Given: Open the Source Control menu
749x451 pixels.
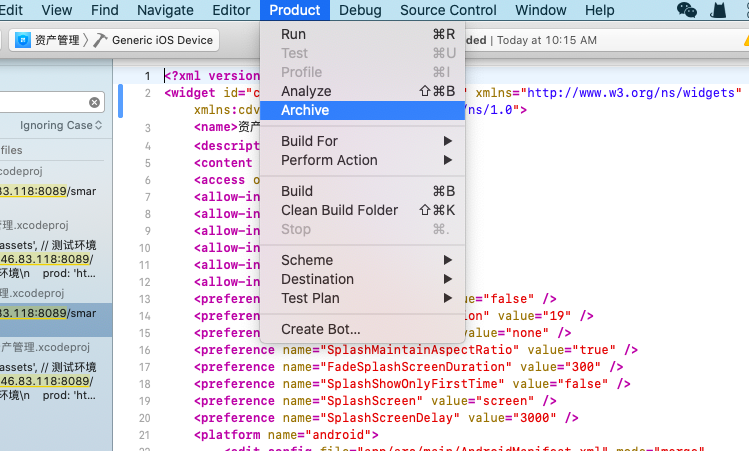Looking at the screenshot, I should point(448,10).
